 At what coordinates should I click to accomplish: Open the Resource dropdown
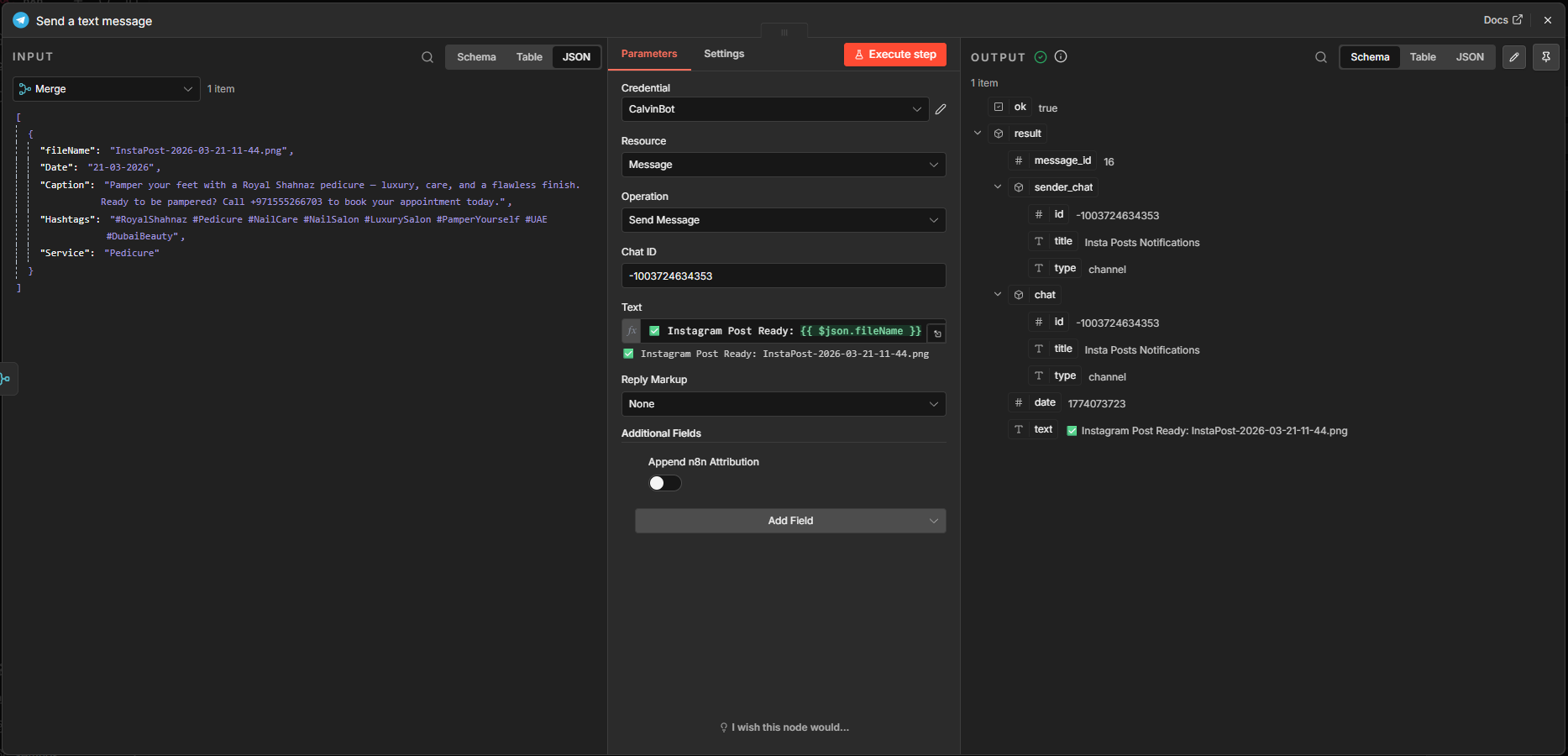(x=783, y=165)
